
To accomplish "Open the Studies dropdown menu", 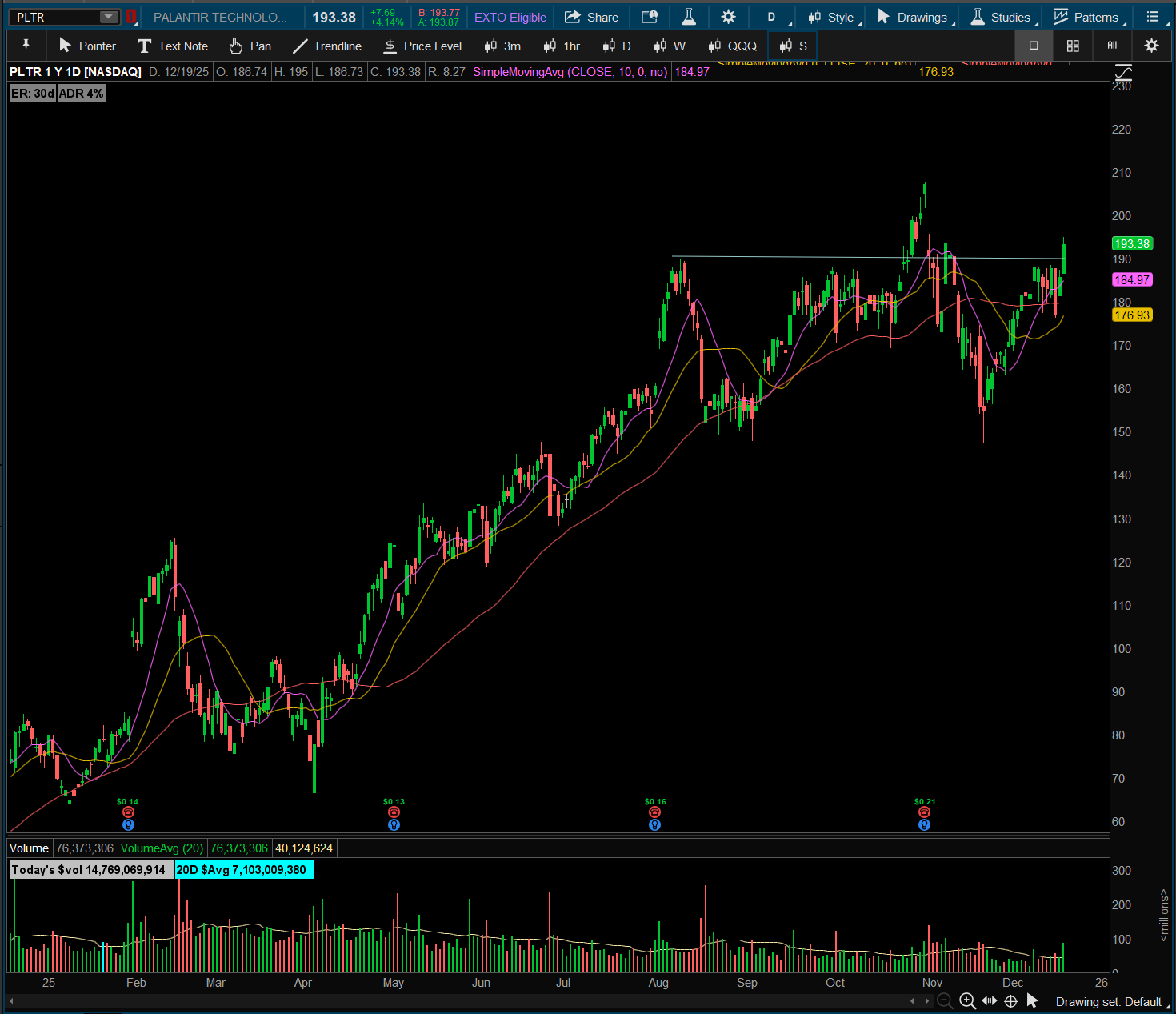I will (x=1003, y=17).
